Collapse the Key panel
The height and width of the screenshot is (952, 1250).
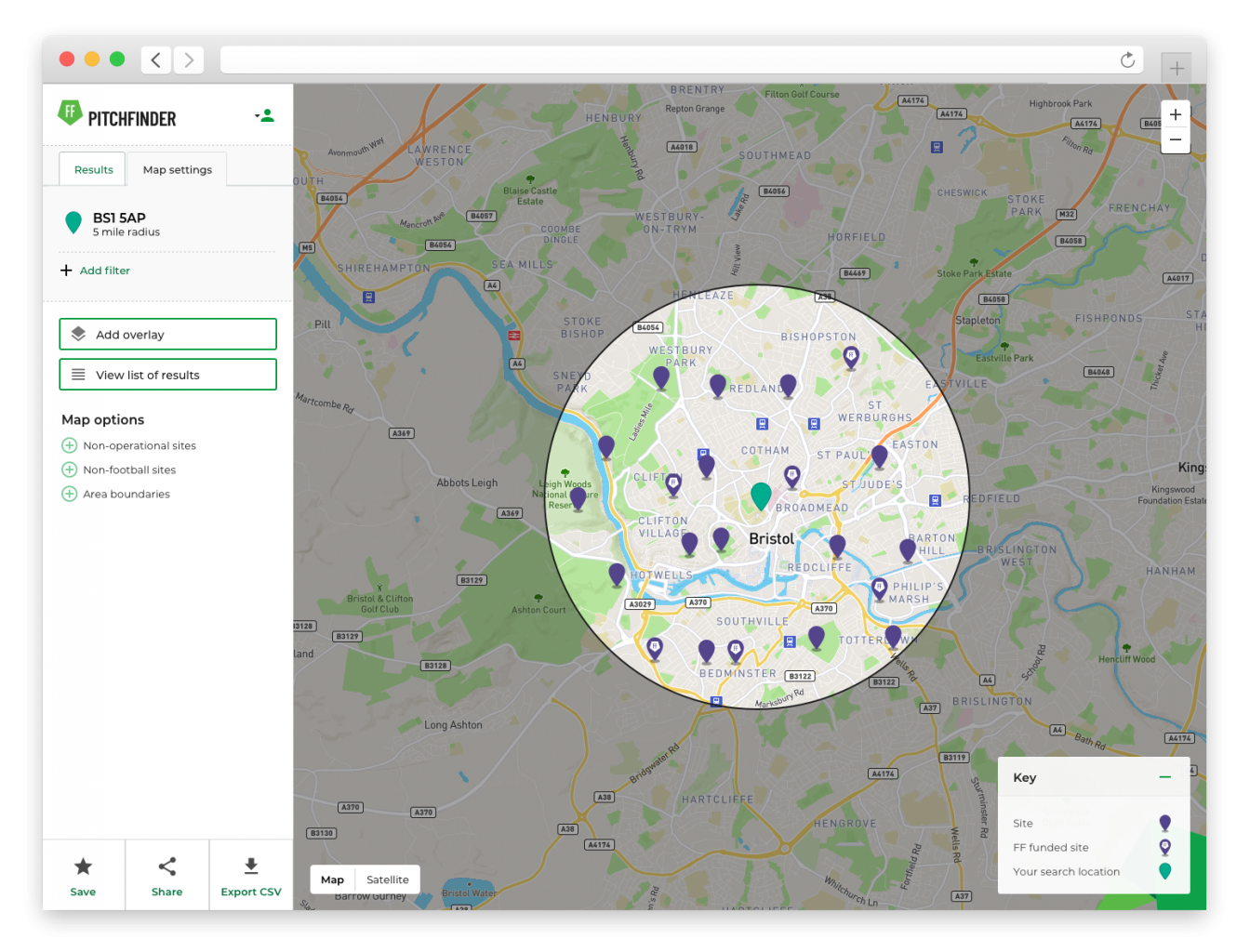click(x=1164, y=777)
